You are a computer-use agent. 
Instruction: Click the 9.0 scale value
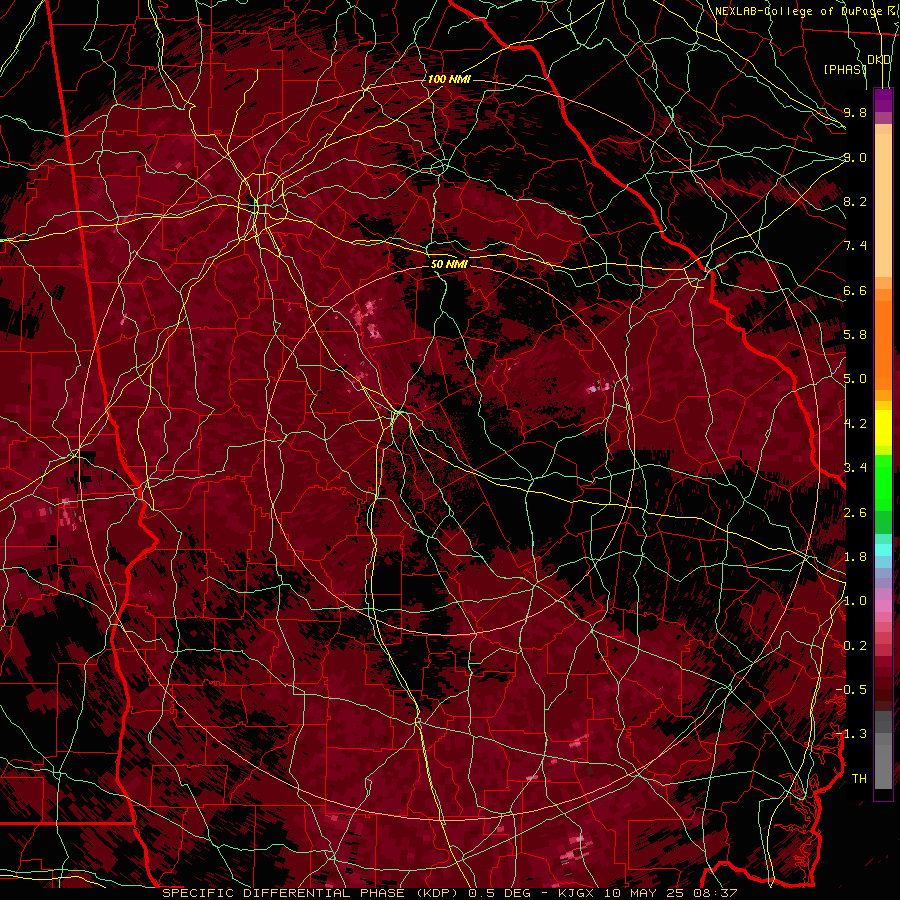pos(855,157)
